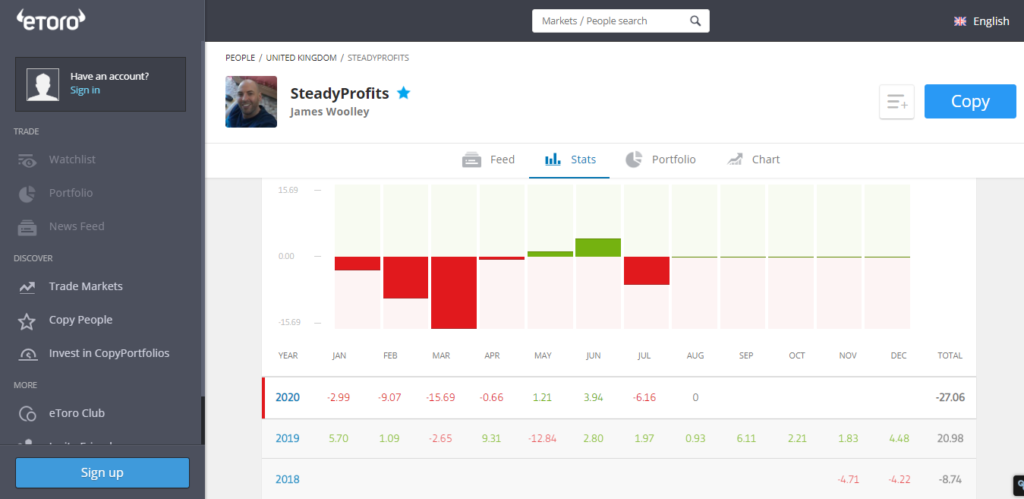Image resolution: width=1024 pixels, height=499 pixels.
Task: Open the Feed tab
Action: pos(488,159)
